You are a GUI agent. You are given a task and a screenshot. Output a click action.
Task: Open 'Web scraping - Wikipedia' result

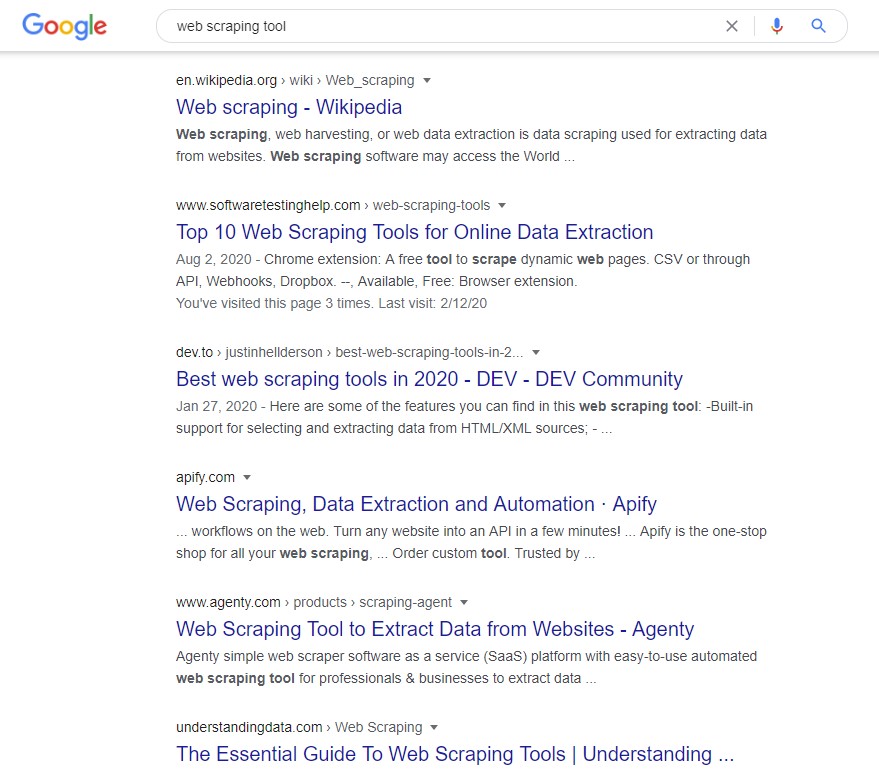[x=289, y=107]
